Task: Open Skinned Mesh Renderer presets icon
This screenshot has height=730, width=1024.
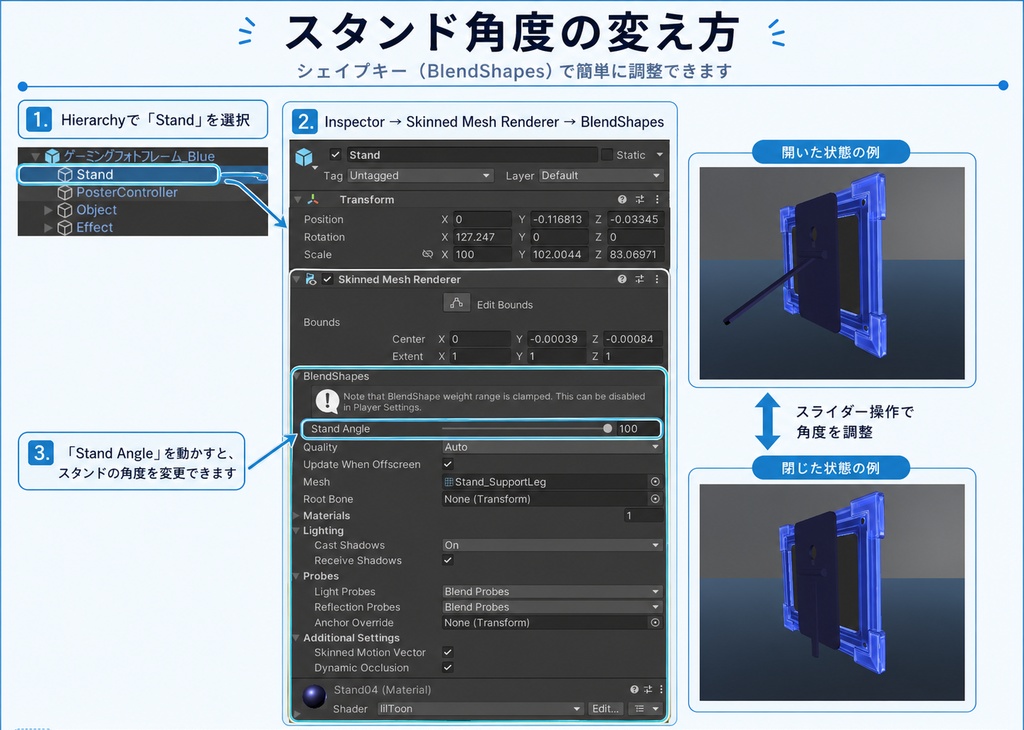Action: [639, 279]
